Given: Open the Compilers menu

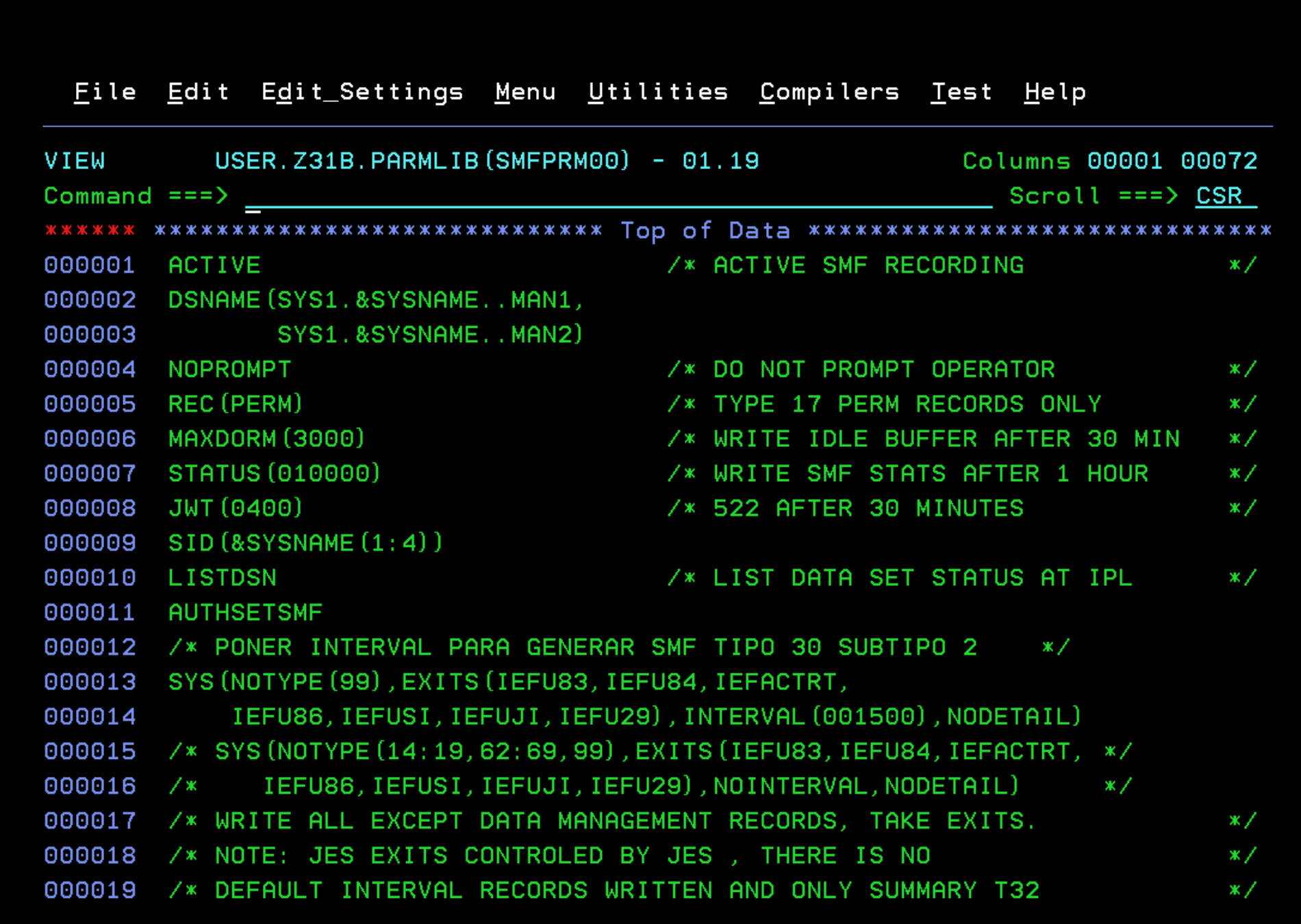Looking at the screenshot, I should (x=829, y=92).
